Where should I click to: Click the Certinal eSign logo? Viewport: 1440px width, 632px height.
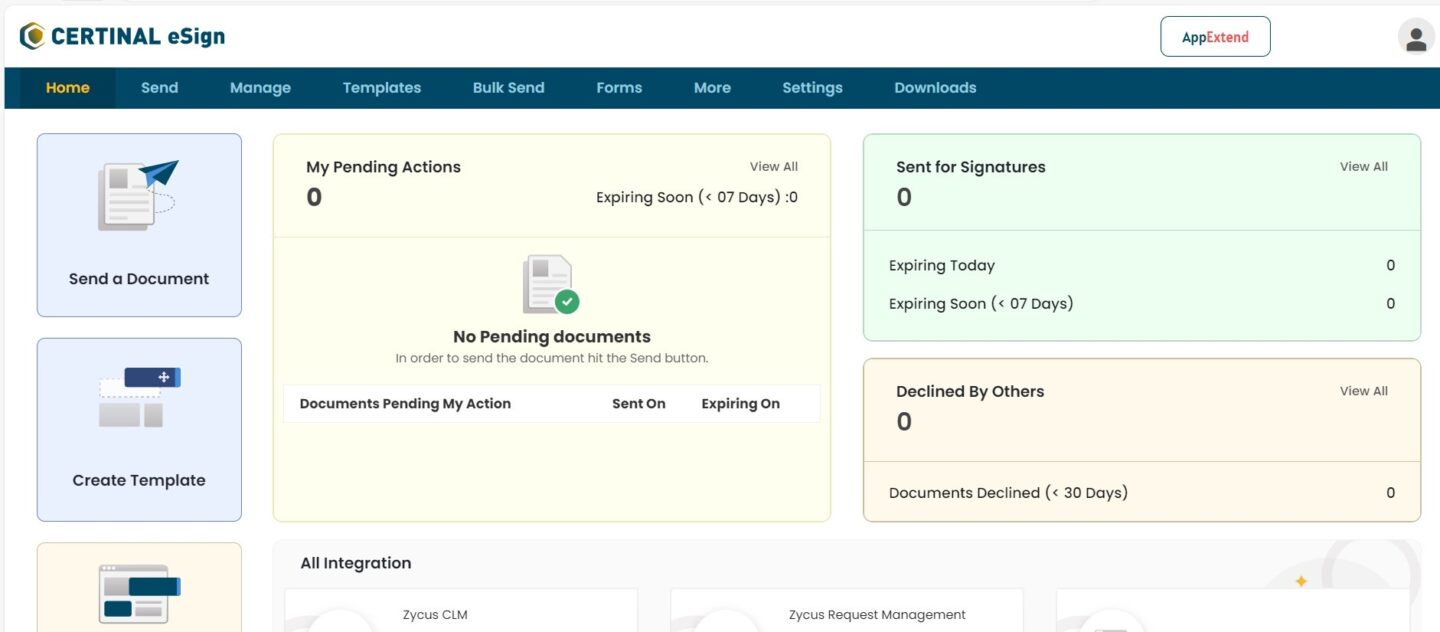tap(122, 37)
